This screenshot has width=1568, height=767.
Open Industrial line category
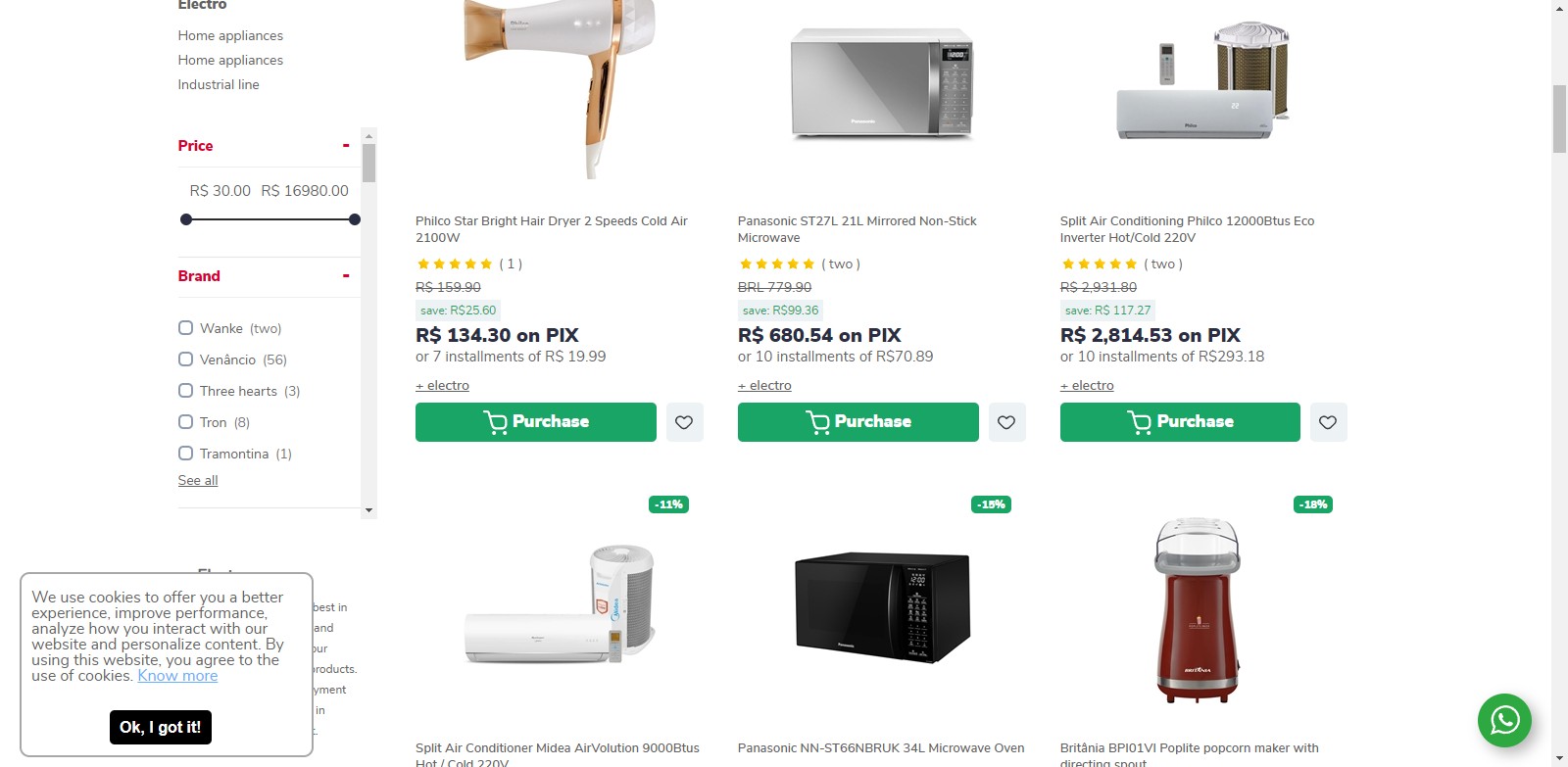click(219, 84)
